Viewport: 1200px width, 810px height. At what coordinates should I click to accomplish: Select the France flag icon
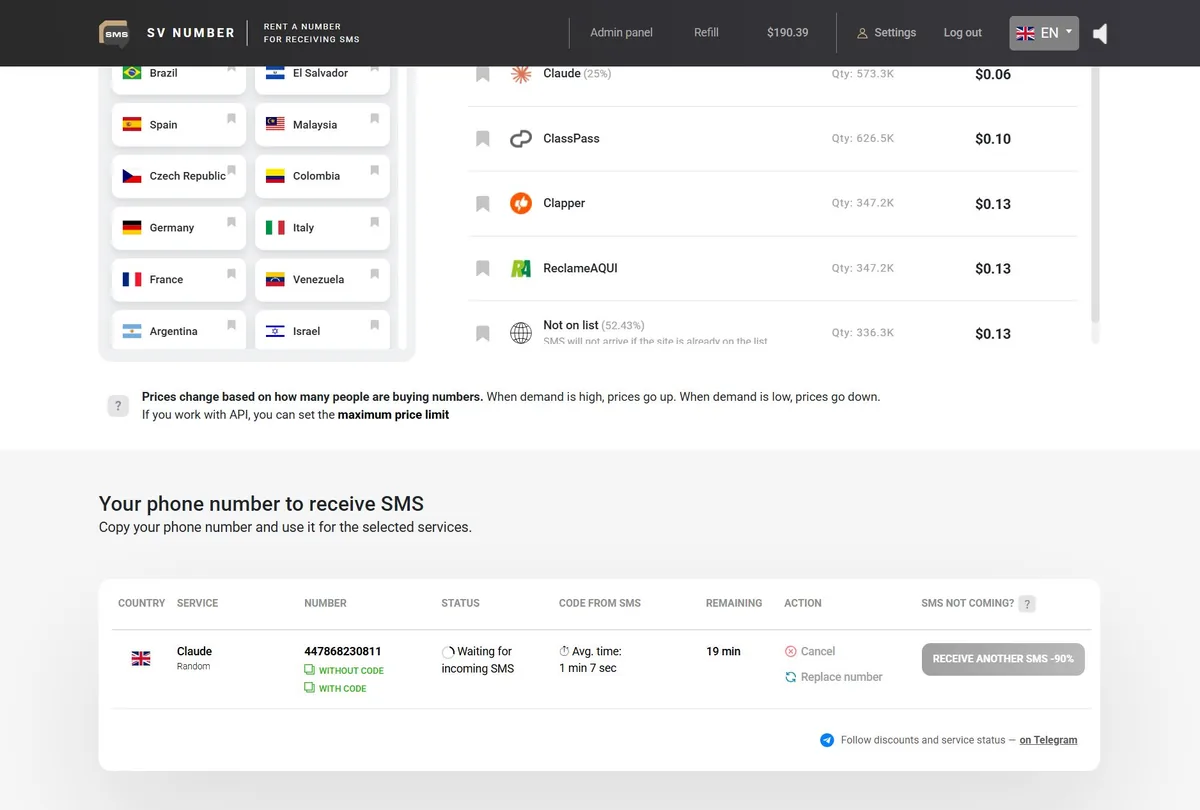(132, 280)
